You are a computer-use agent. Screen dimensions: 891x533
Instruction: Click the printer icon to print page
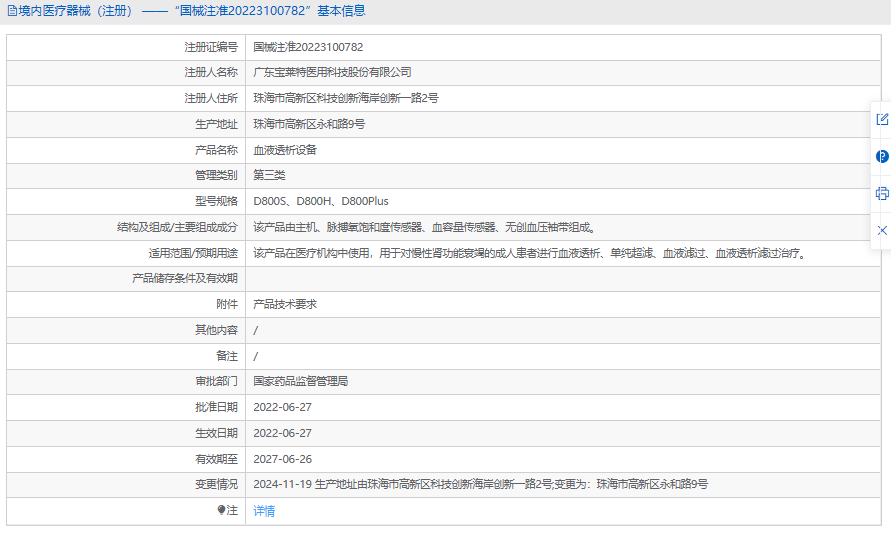coord(882,193)
